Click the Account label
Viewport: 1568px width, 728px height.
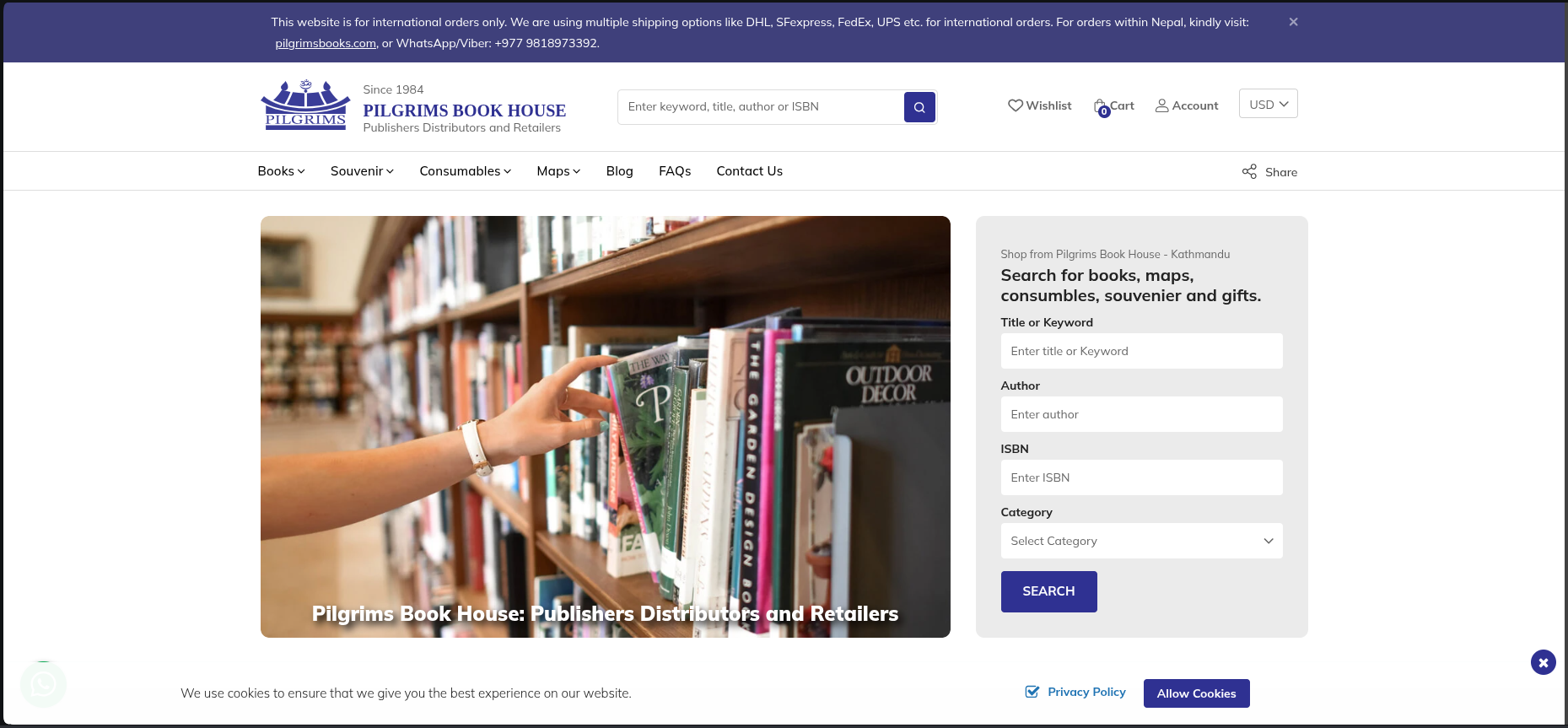[x=1194, y=105]
